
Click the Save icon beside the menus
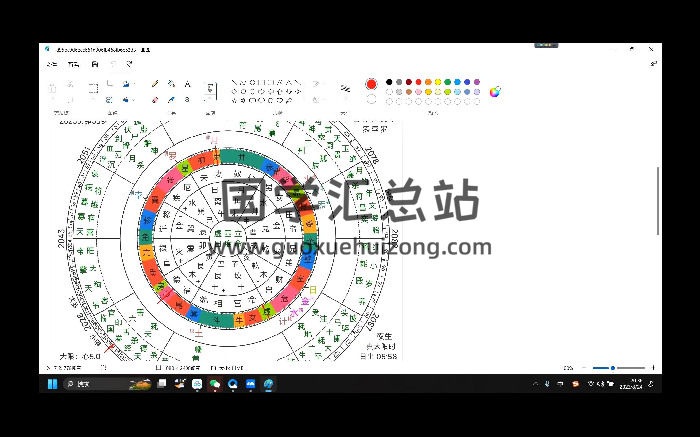(95, 64)
